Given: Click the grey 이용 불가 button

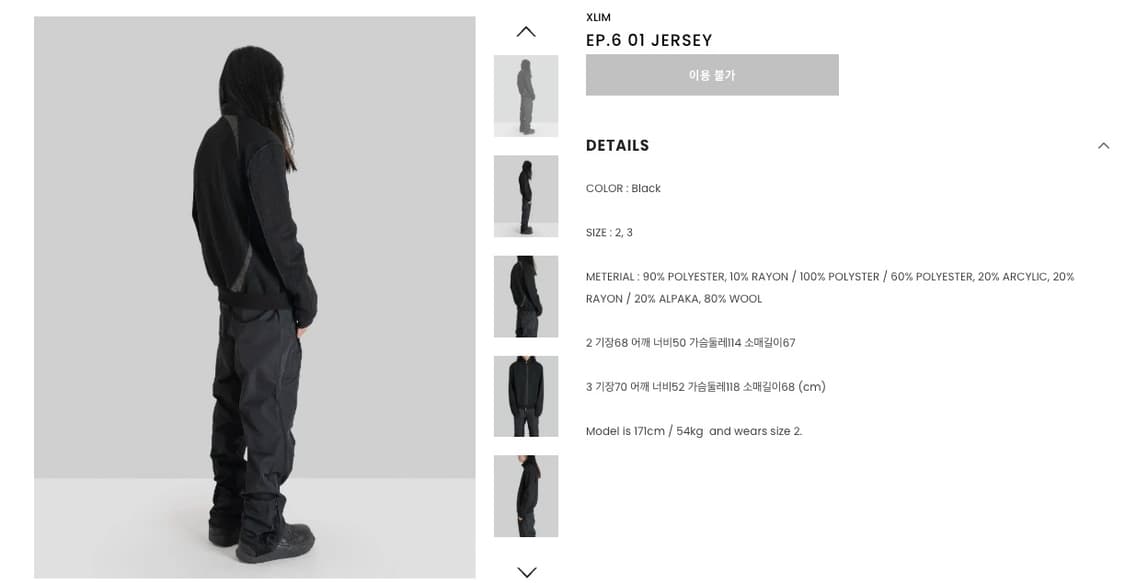Looking at the screenshot, I should click(x=712, y=75).
